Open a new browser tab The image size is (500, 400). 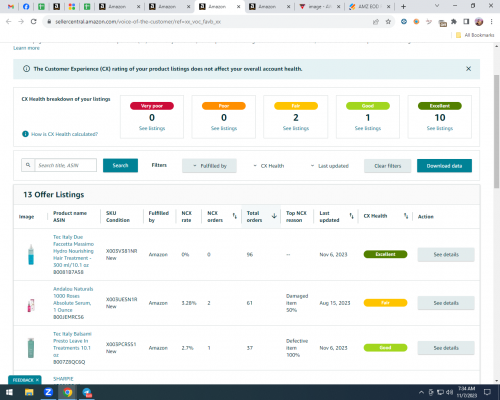tap(403, 6)
